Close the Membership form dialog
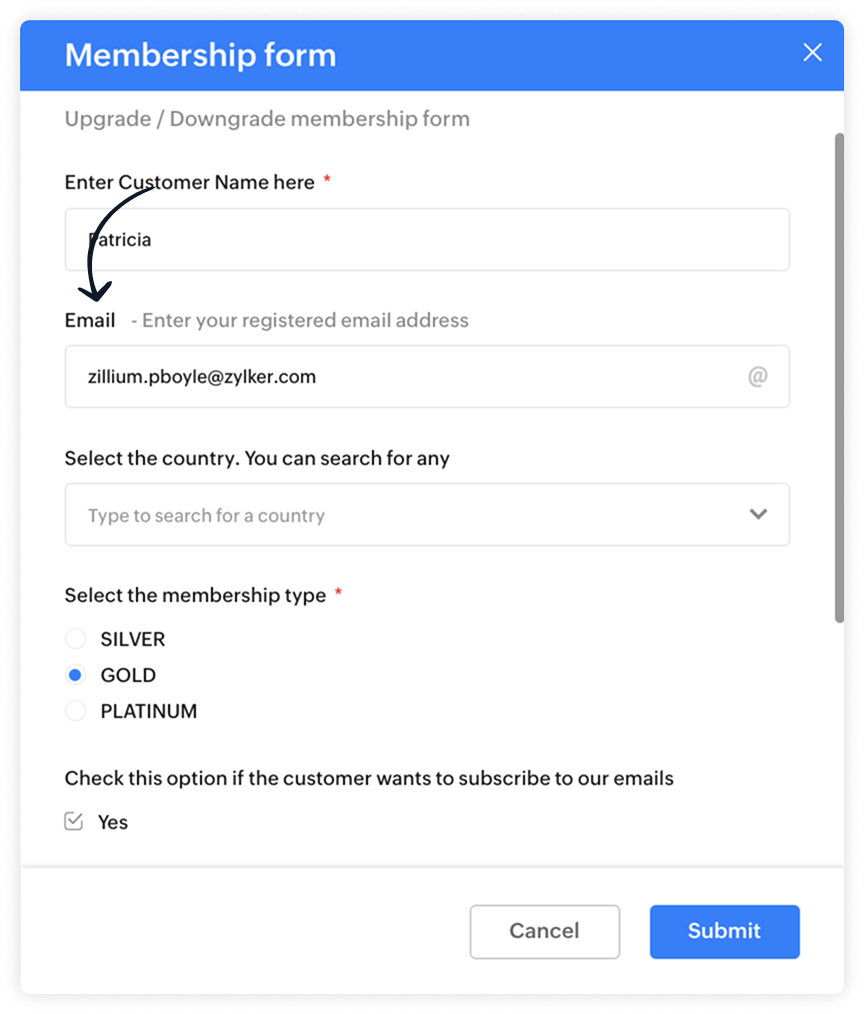The height and width of the screenshot is (1014, 864). tap(812, 52)
